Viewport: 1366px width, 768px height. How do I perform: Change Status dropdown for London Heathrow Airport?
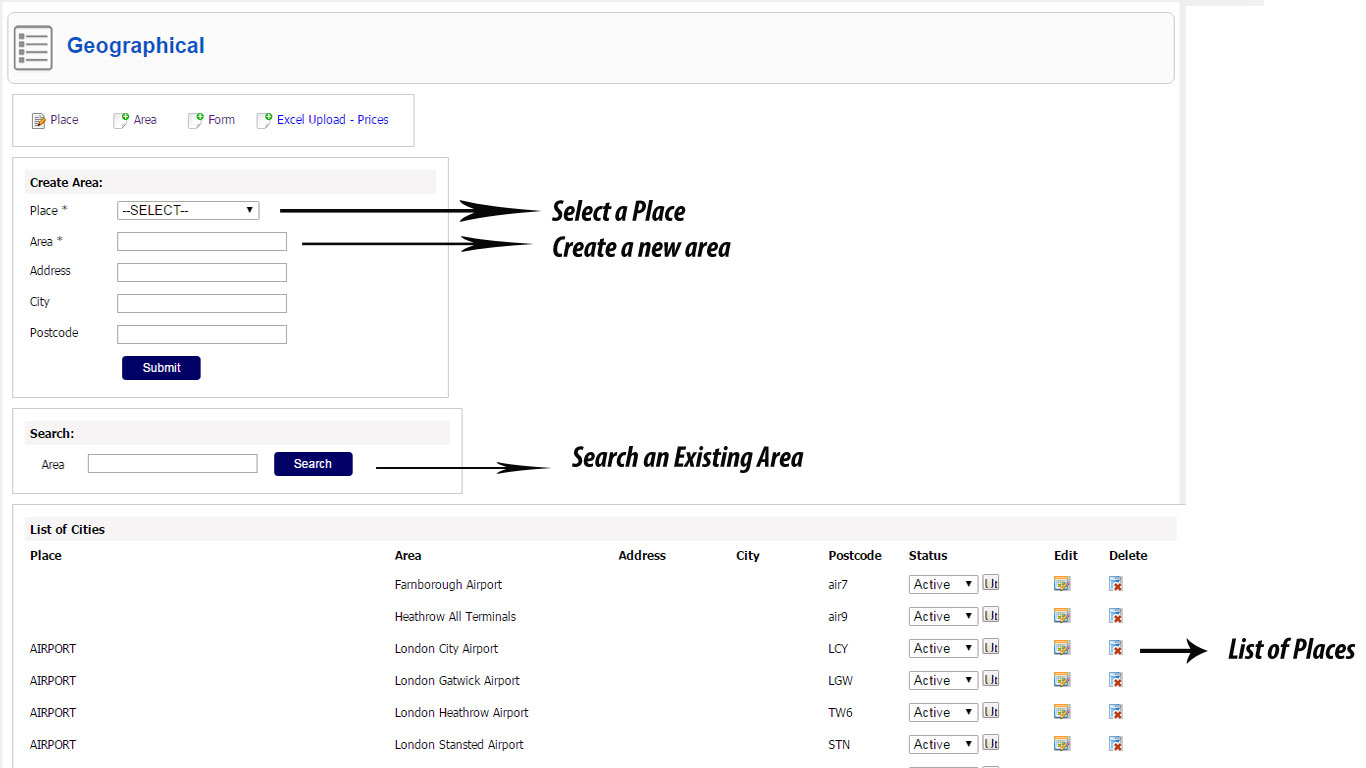tap(943, 713)
